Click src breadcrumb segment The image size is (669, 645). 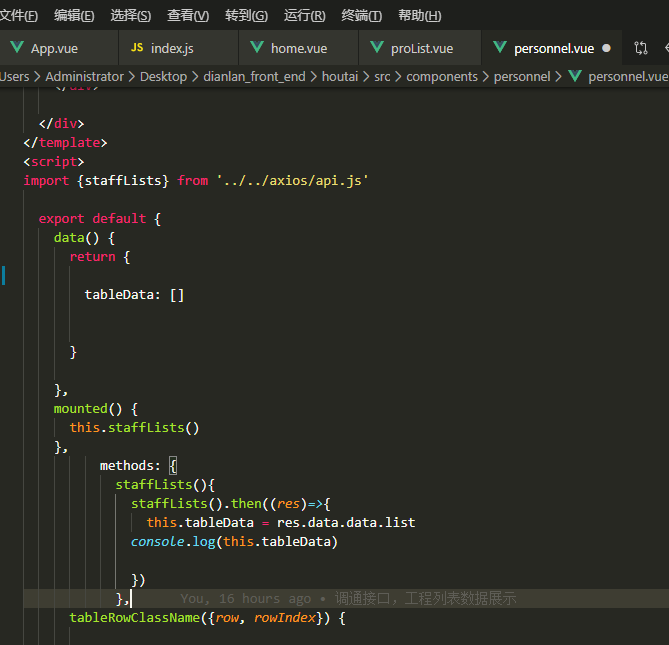pyautogui.click(x=382, y=77)
